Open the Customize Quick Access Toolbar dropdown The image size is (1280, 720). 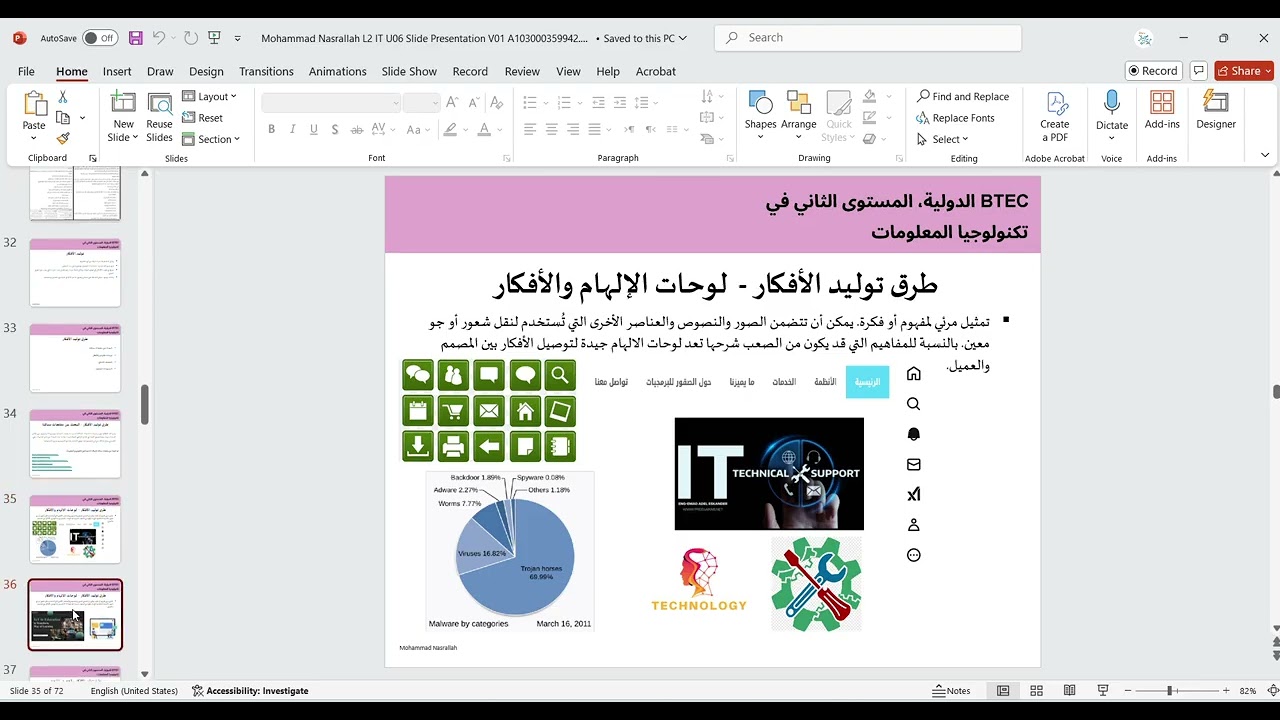click(x=238, y=38)
